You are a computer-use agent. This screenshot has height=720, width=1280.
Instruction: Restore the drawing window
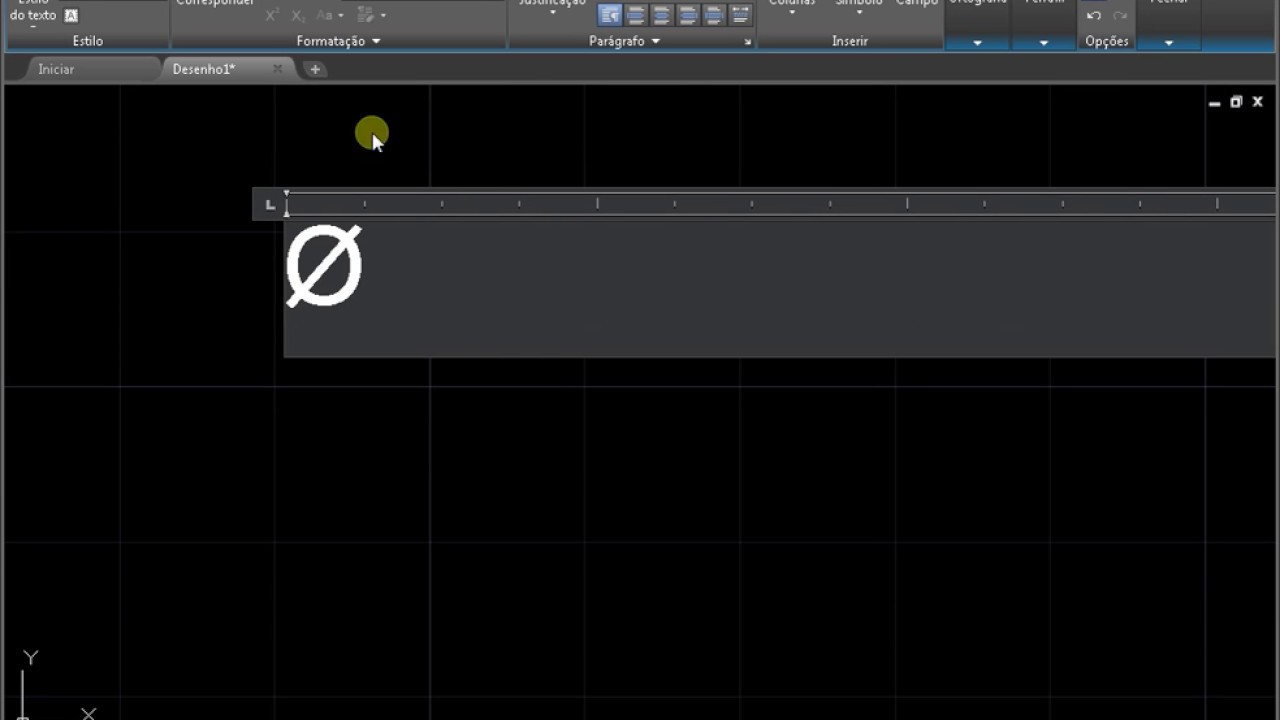[1236, 102]
